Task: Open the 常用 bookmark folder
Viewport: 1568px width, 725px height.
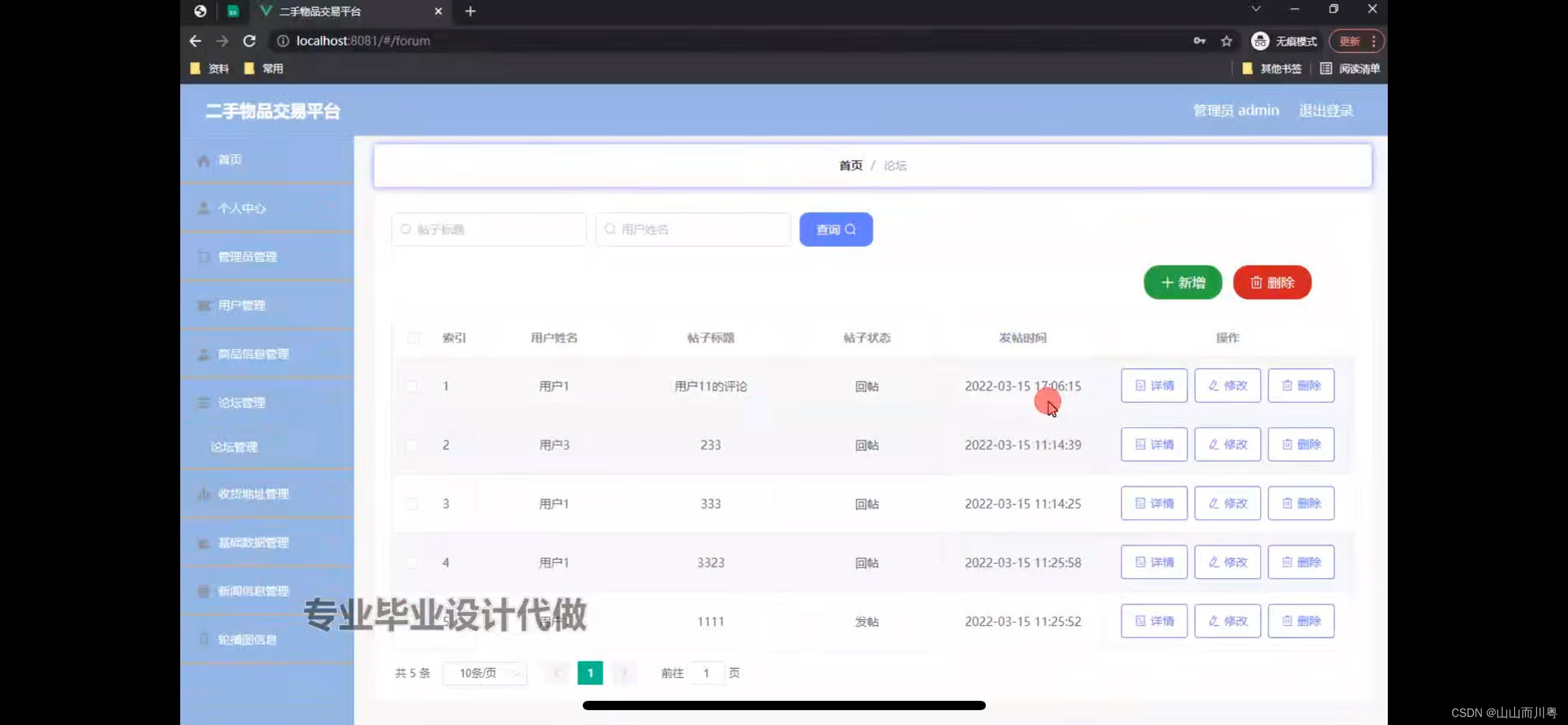Action: [x=264, y=68]
